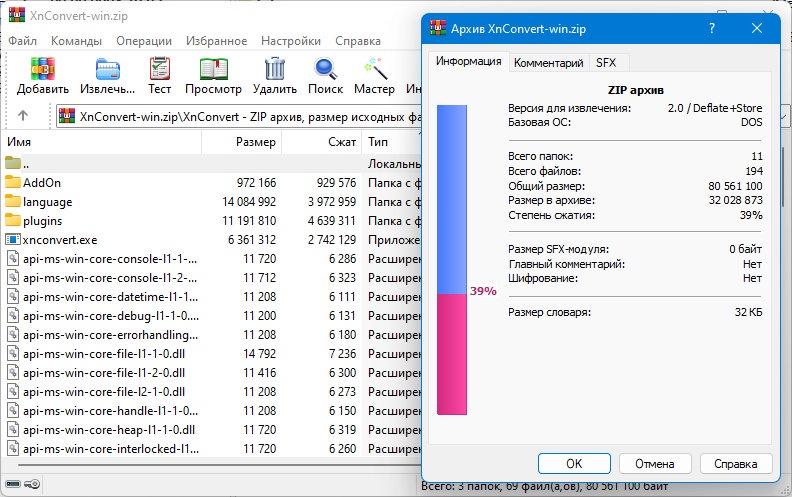This screenshot has width=792, height=497.
Task: Go up one level with arrow icon
Action: 23,116
